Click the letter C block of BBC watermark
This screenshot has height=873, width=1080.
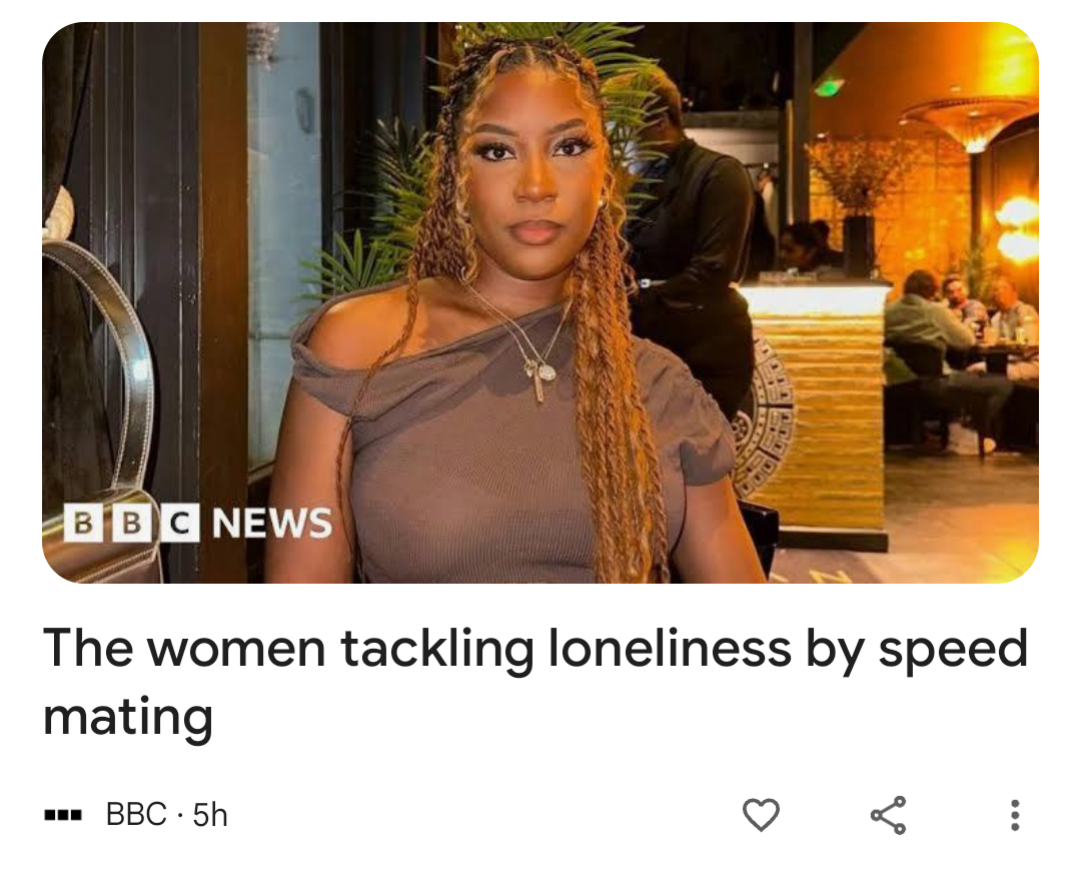click(178, 523)
